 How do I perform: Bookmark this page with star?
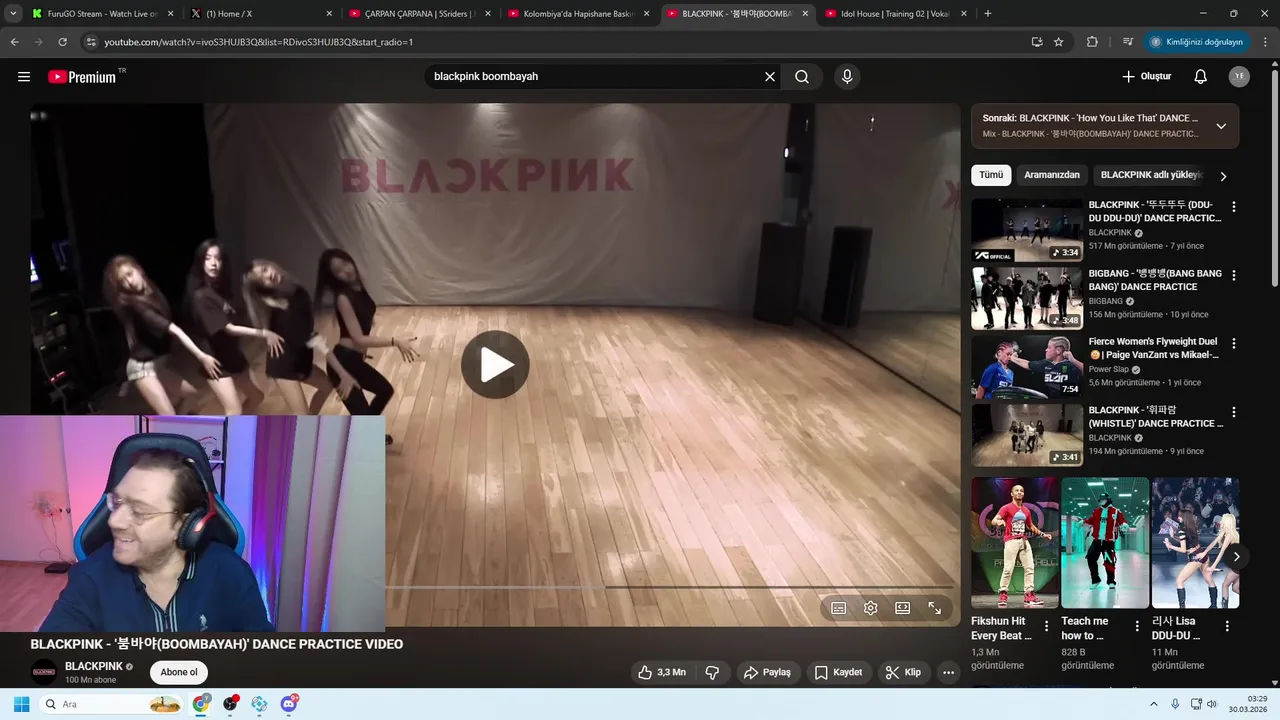pyautogui.click(x=1059, y=42)
